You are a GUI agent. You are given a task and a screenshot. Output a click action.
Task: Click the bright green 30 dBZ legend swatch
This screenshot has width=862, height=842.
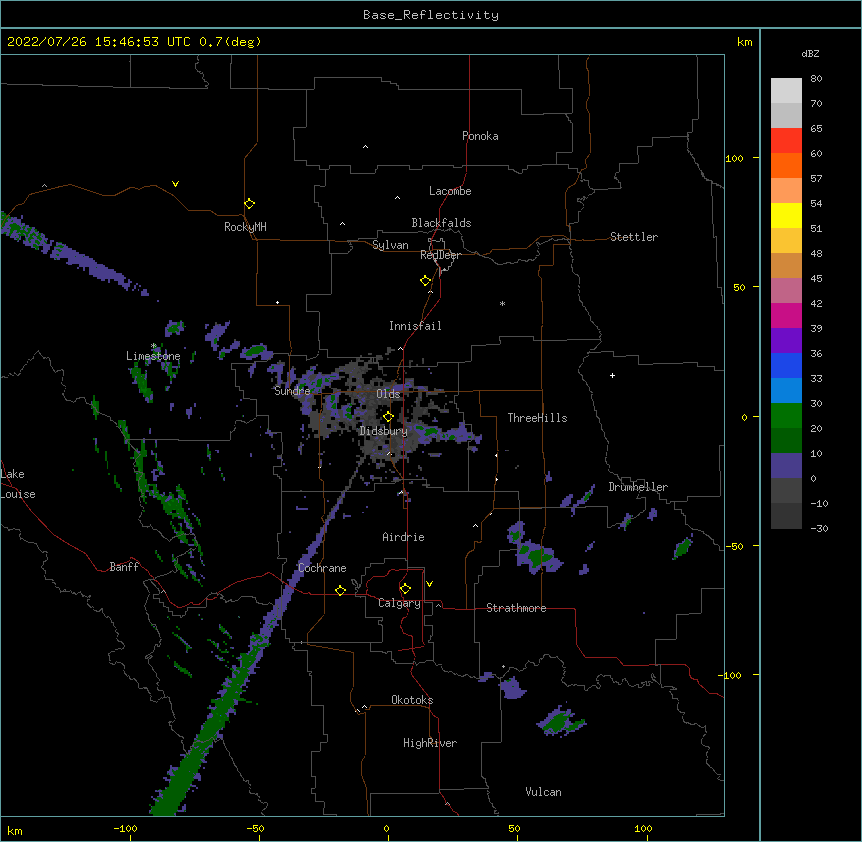(x=786, y=416)
